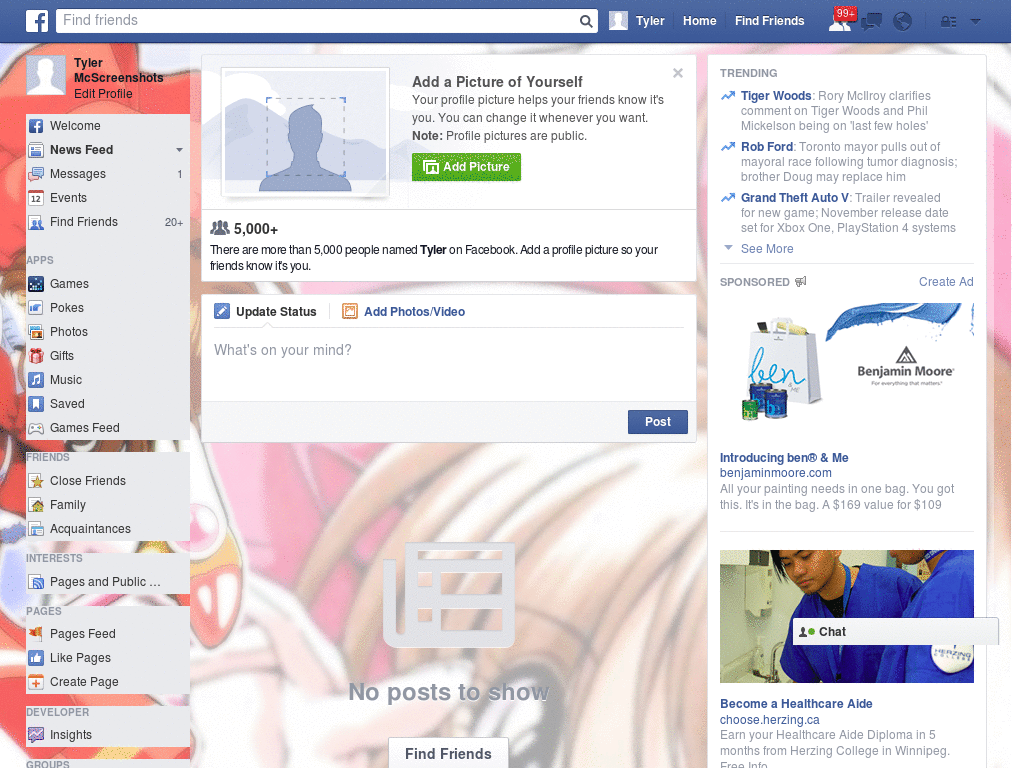Click the Pokes app icon
The height and width of the screenshot is (768, 1024).
click(x=36, y=308)
